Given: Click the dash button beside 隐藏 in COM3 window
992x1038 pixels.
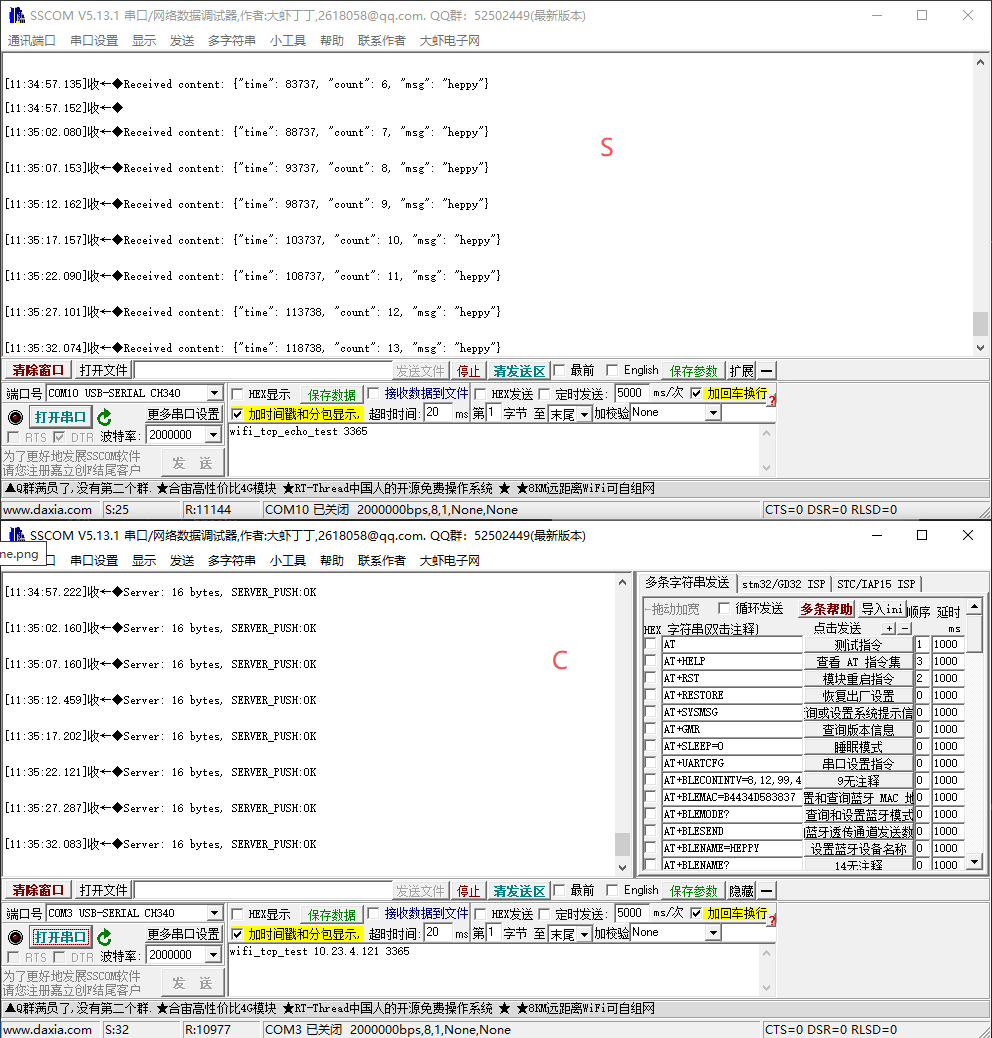Looking at the screenshot, I should tap(767, 891).
